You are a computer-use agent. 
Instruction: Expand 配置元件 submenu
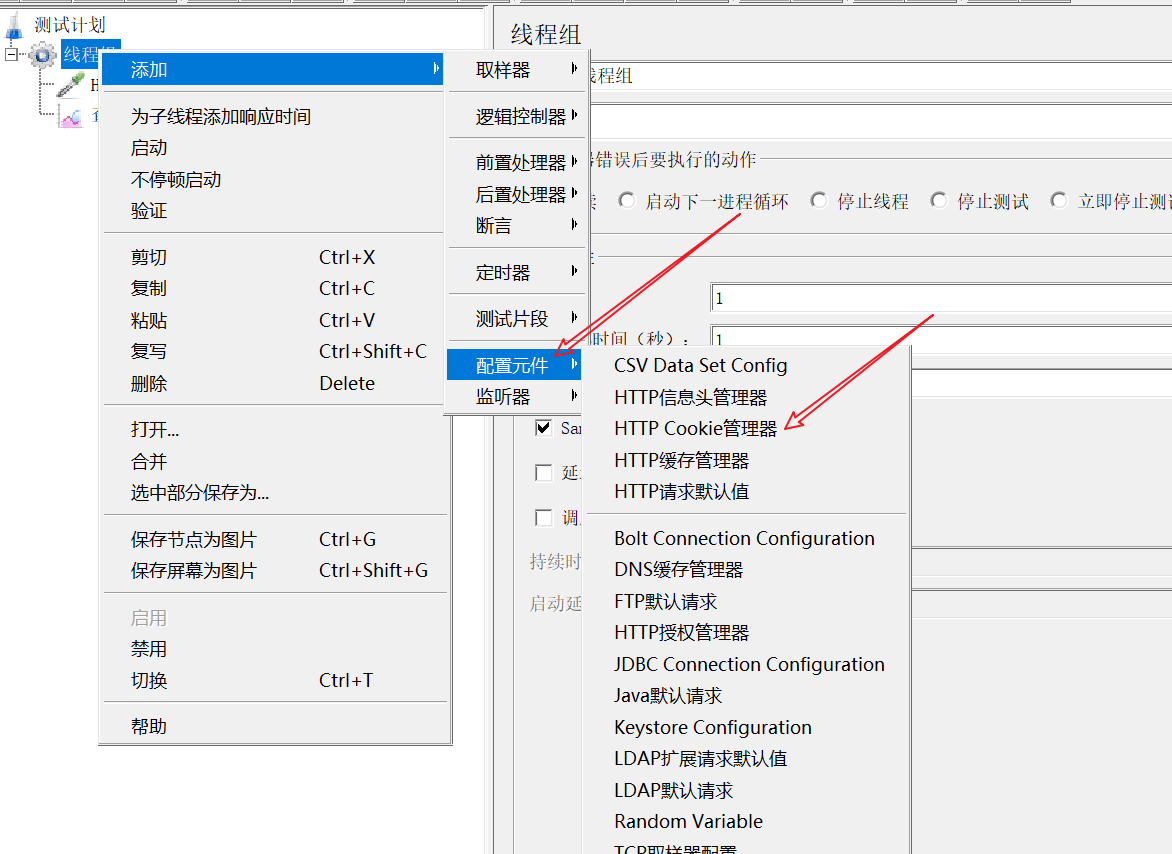click(x=514, y=365)
